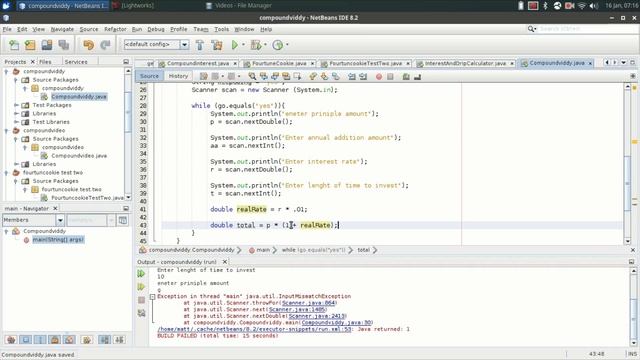Screen dimensions: 640x360
Task: Click the Save All toolbar icon
Action: click(x=64, y=45)
